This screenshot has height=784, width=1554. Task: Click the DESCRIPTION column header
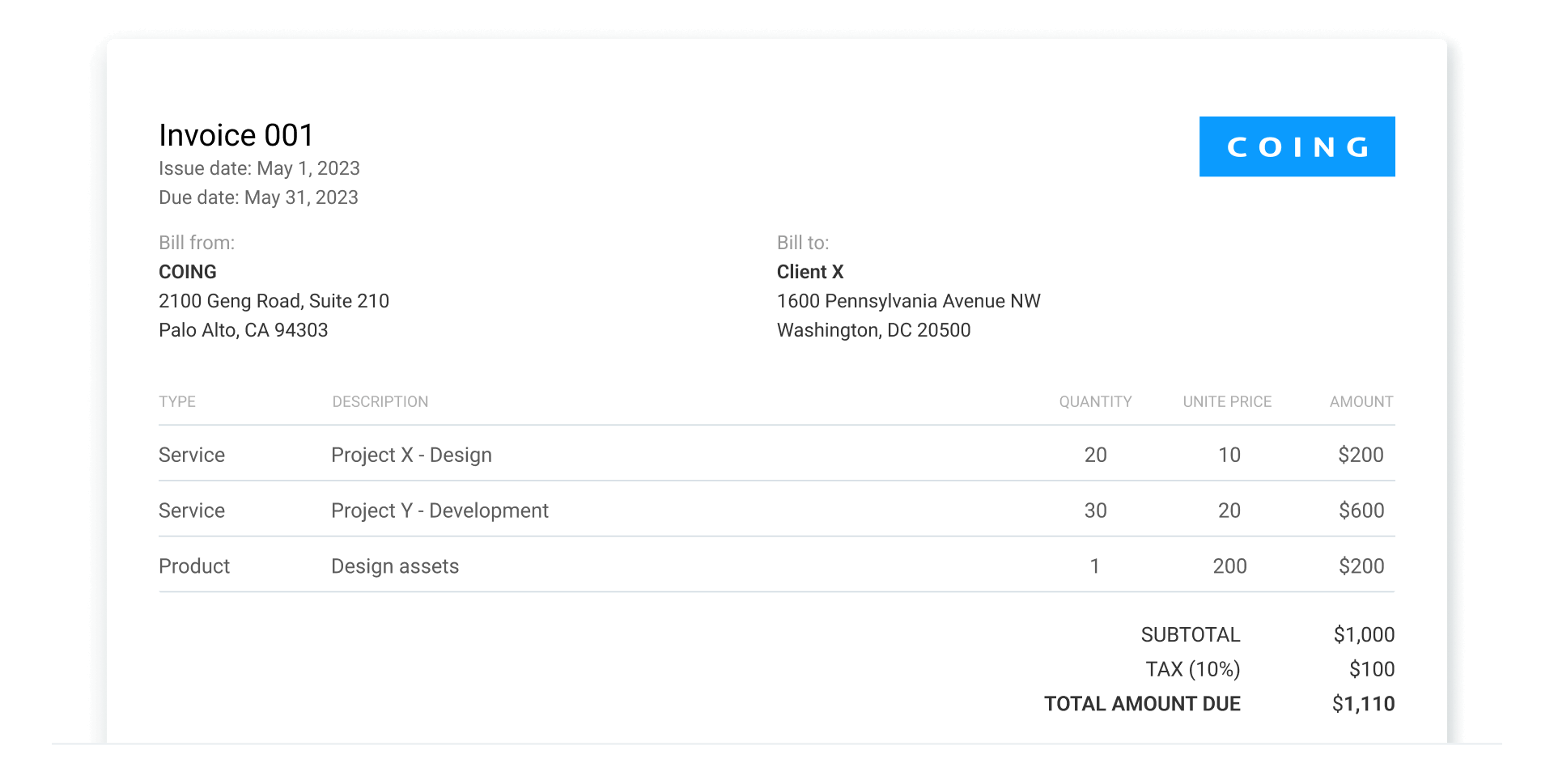(380, 401)
